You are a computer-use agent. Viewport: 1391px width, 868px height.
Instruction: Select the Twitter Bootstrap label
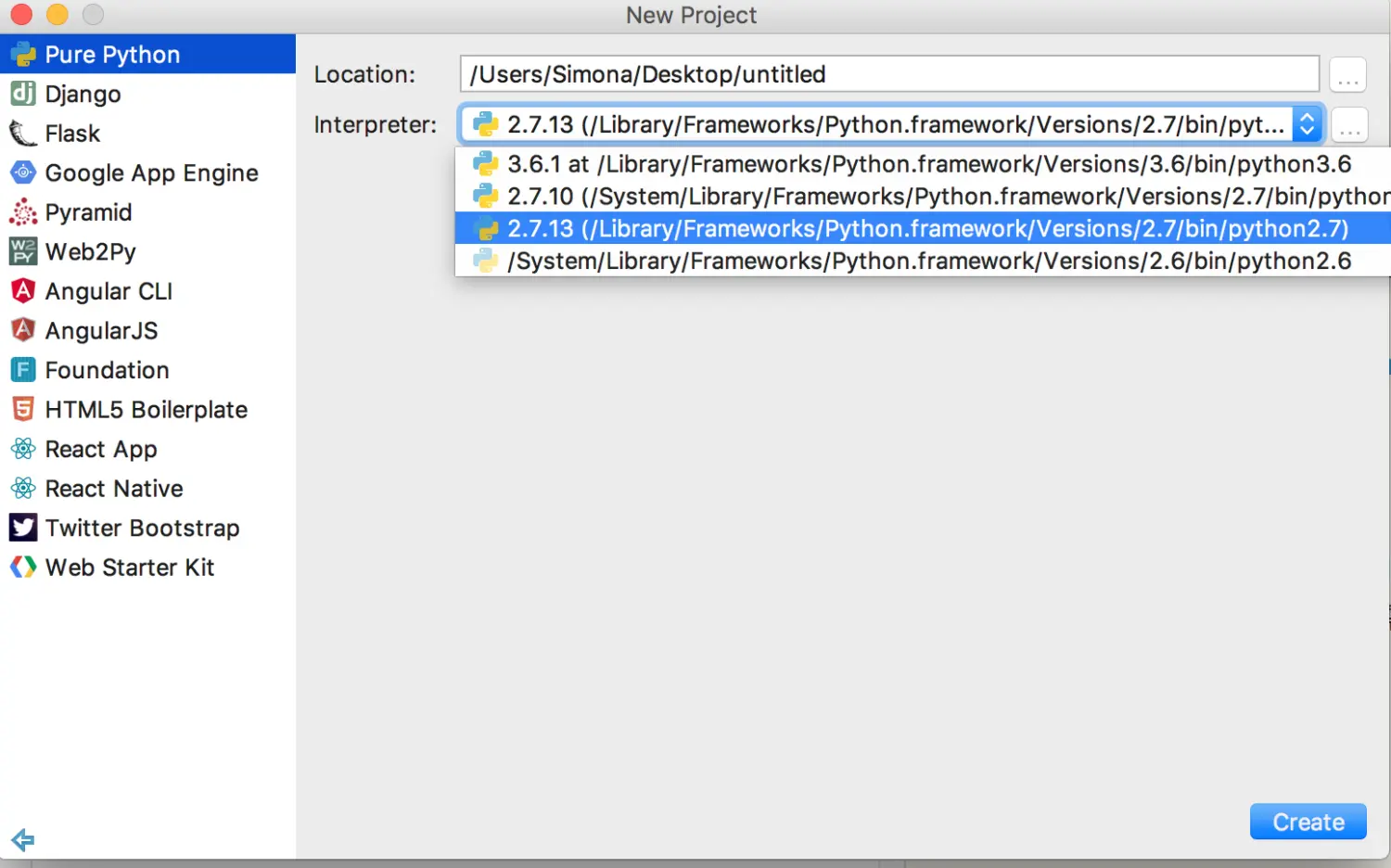(x=143, y=528)
